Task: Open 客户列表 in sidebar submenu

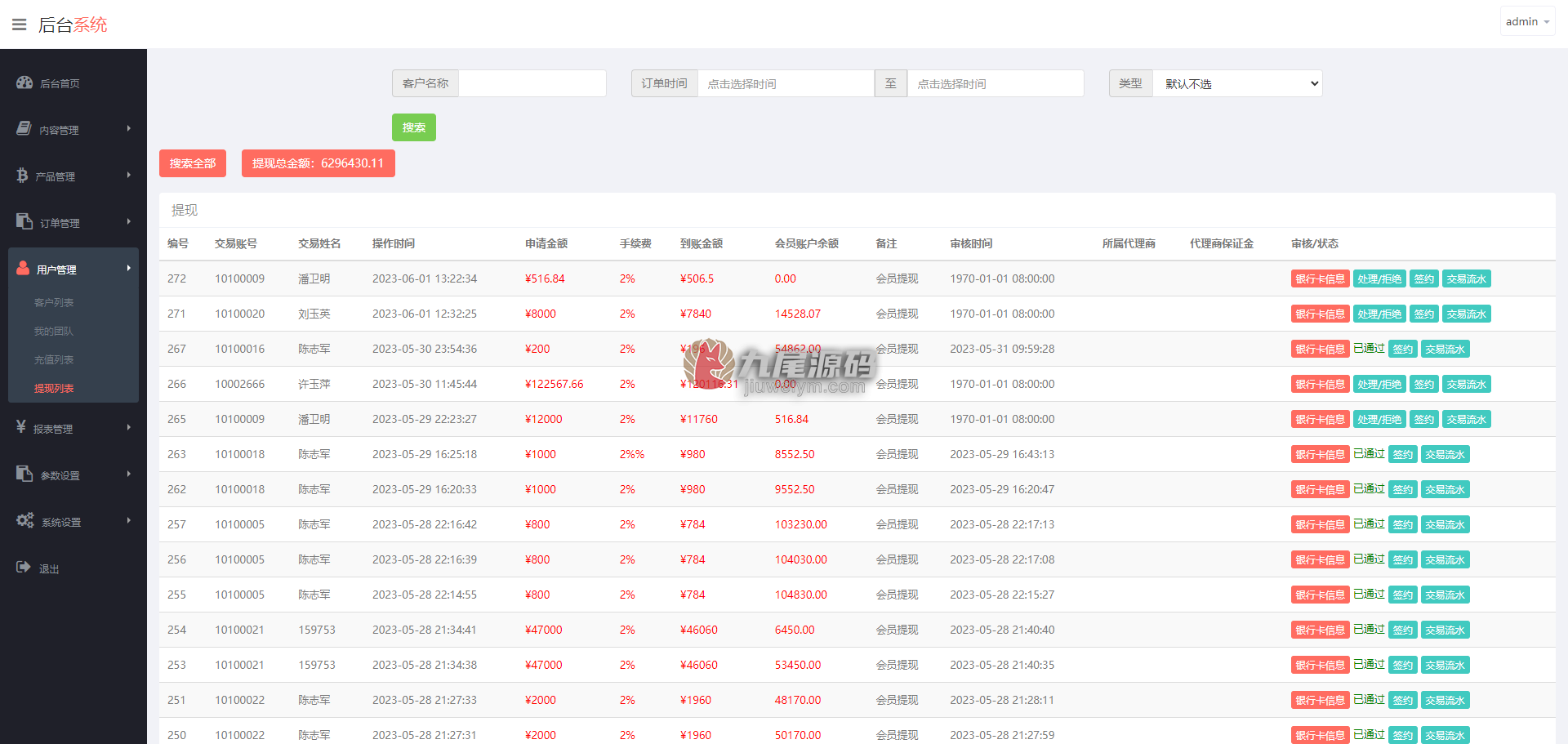Action: click(x=54, y=302)
